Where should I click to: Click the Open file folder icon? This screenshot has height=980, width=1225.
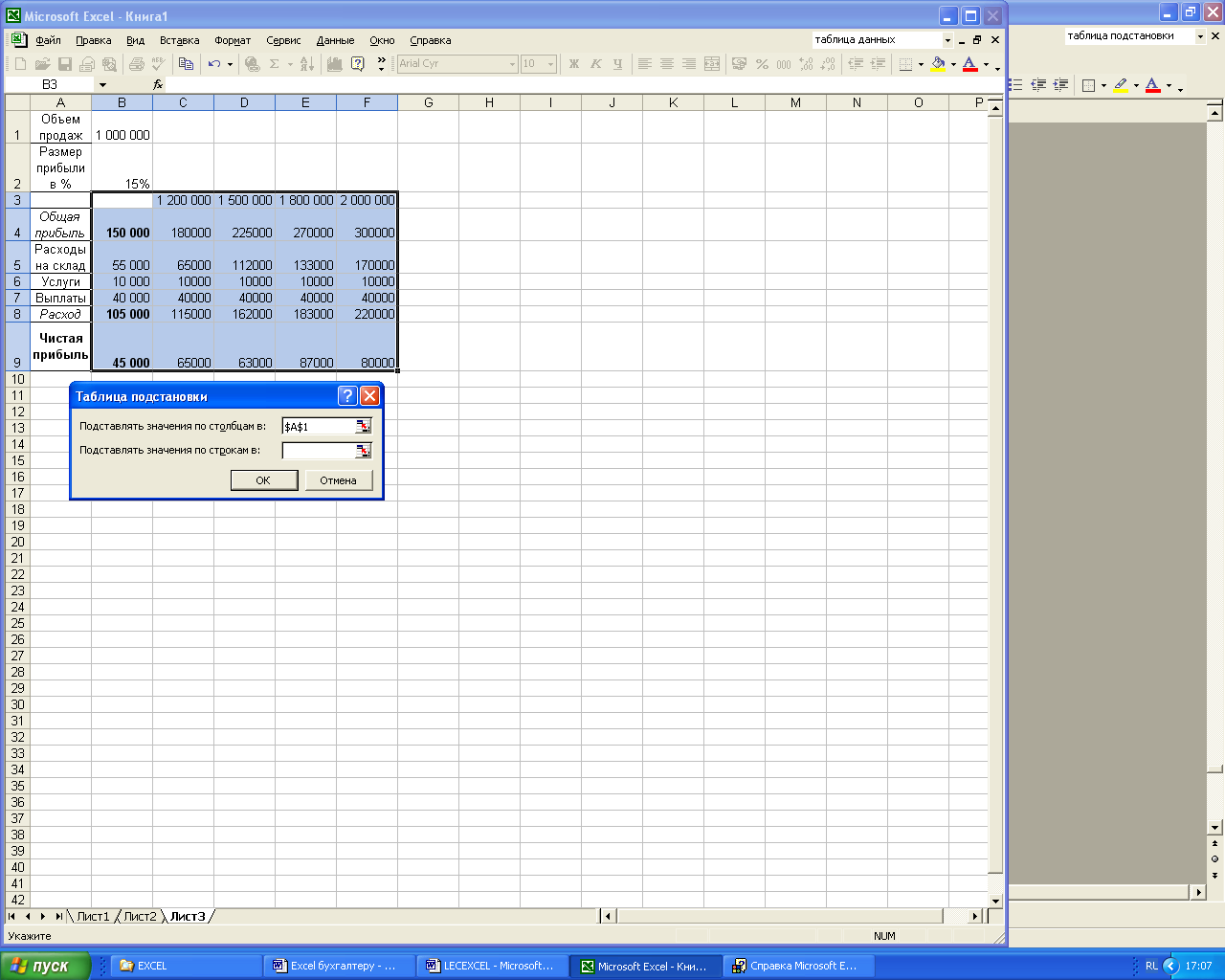click(42, 64)
